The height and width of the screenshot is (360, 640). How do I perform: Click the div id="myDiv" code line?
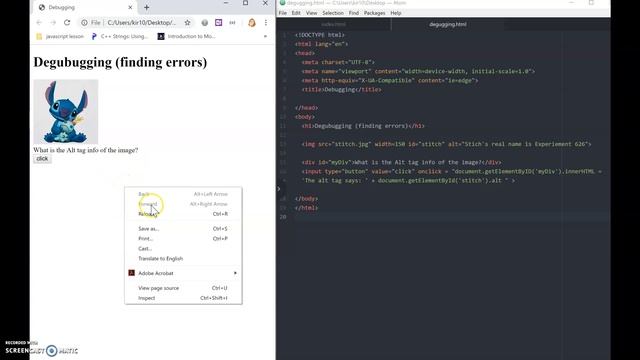point(401,162)
